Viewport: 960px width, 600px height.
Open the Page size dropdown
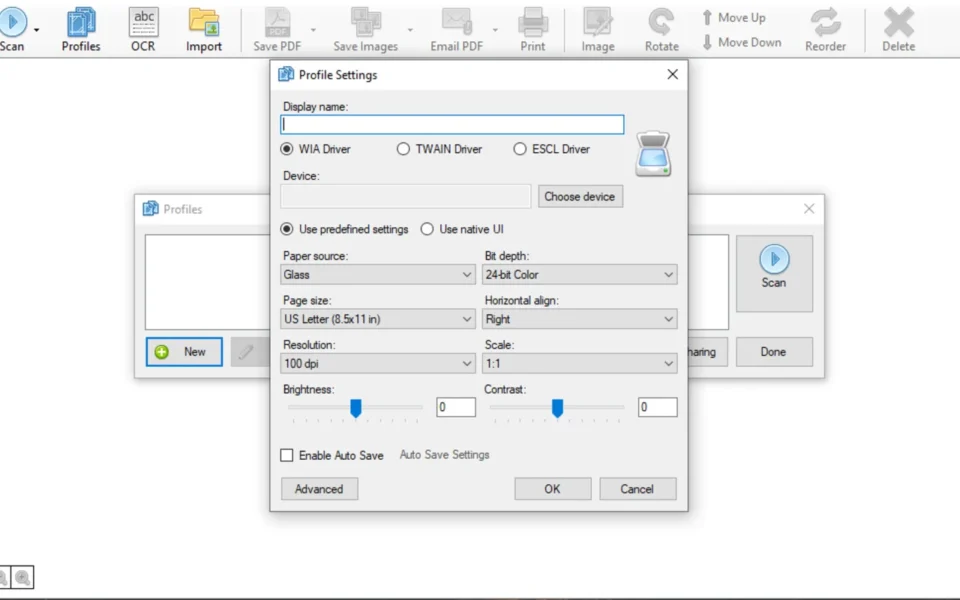pyautogui.click(x=378, y=319)
